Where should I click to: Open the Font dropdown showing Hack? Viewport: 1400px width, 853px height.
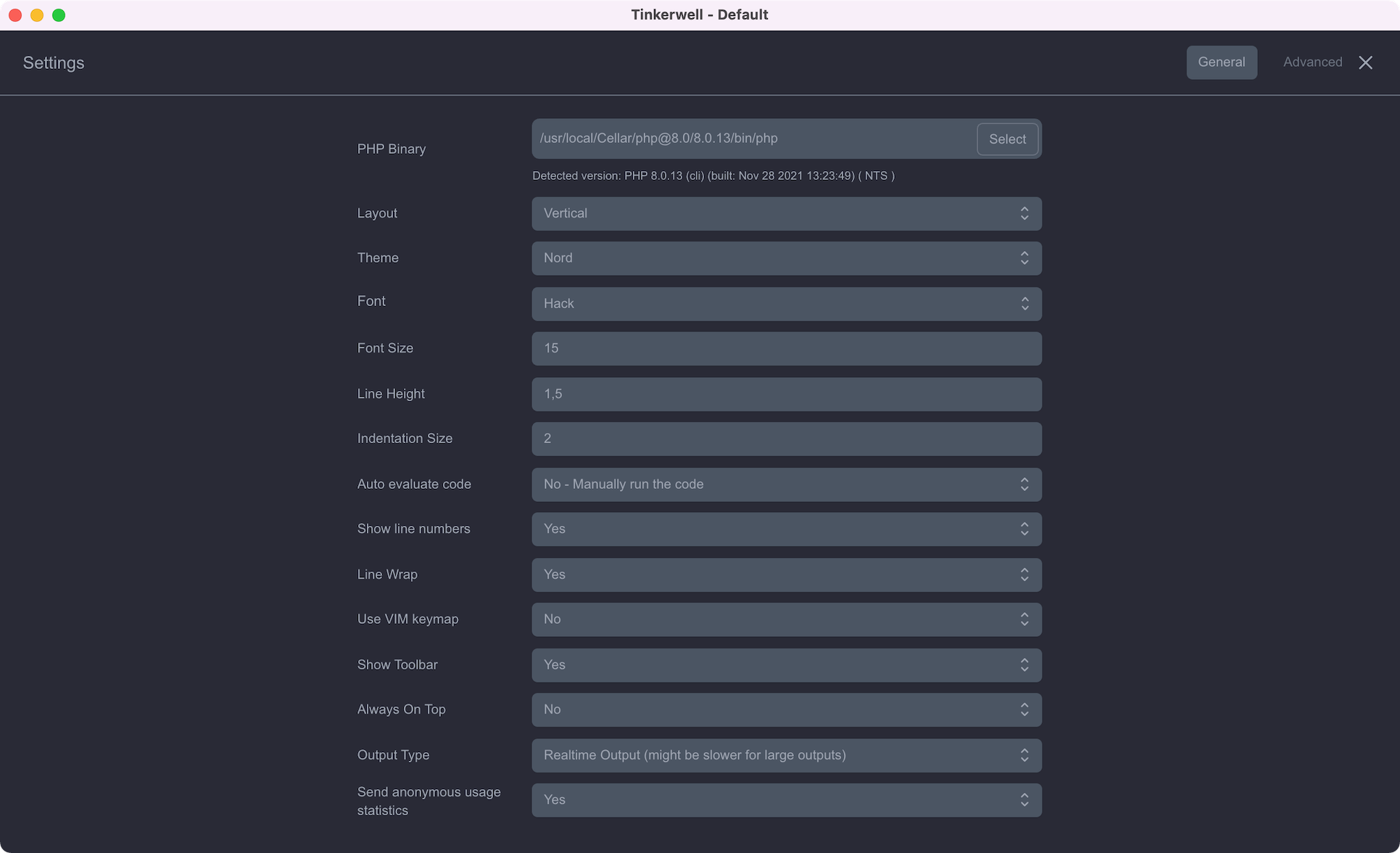pos(787,304)
